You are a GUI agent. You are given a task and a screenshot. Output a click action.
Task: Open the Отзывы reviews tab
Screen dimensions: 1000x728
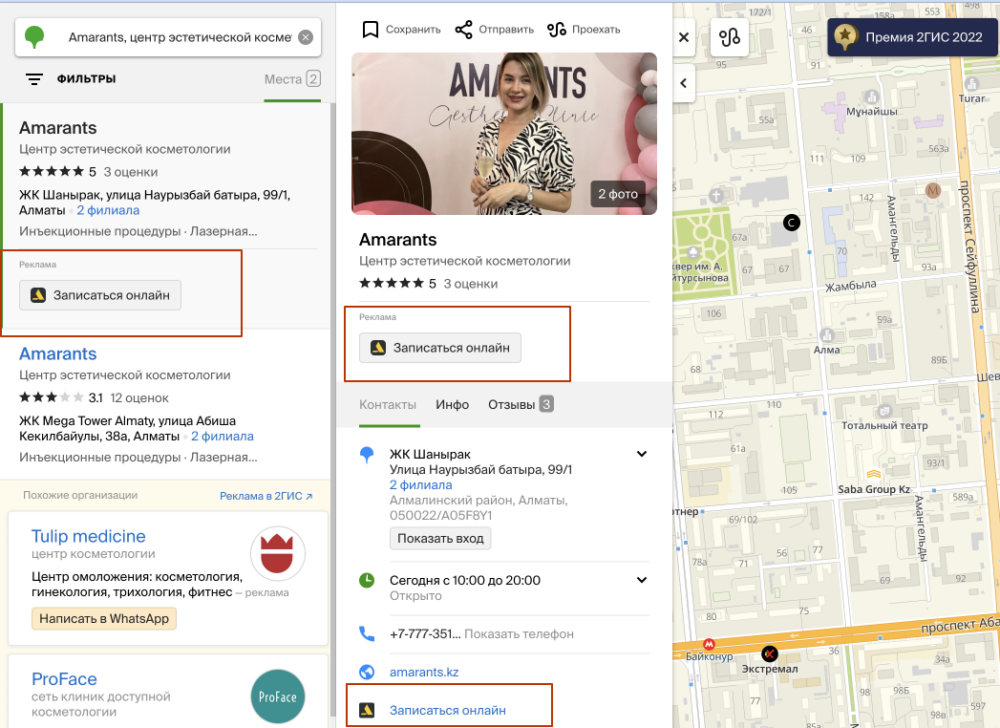tap(520, 405)
